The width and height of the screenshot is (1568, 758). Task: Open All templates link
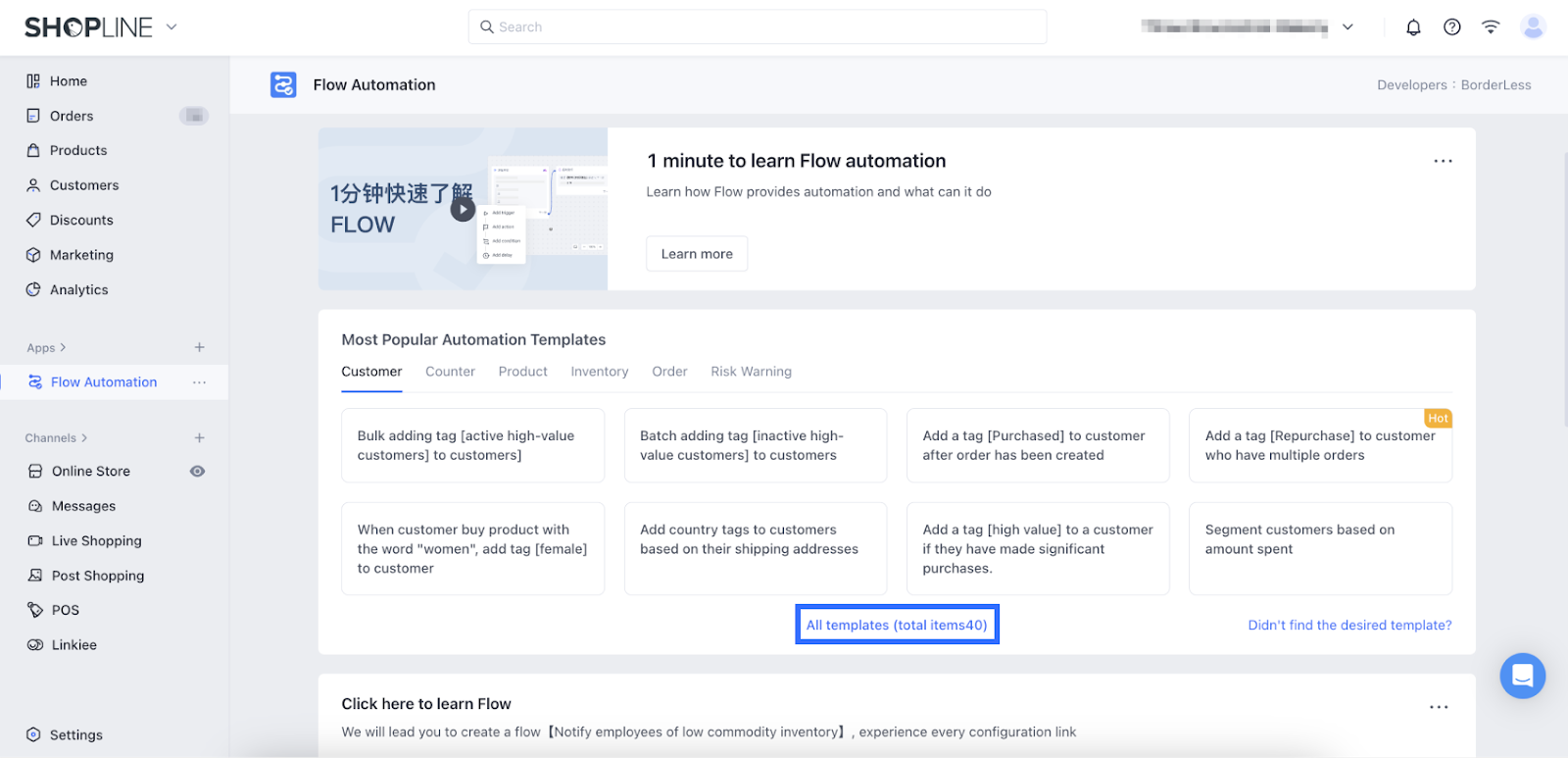897,625
